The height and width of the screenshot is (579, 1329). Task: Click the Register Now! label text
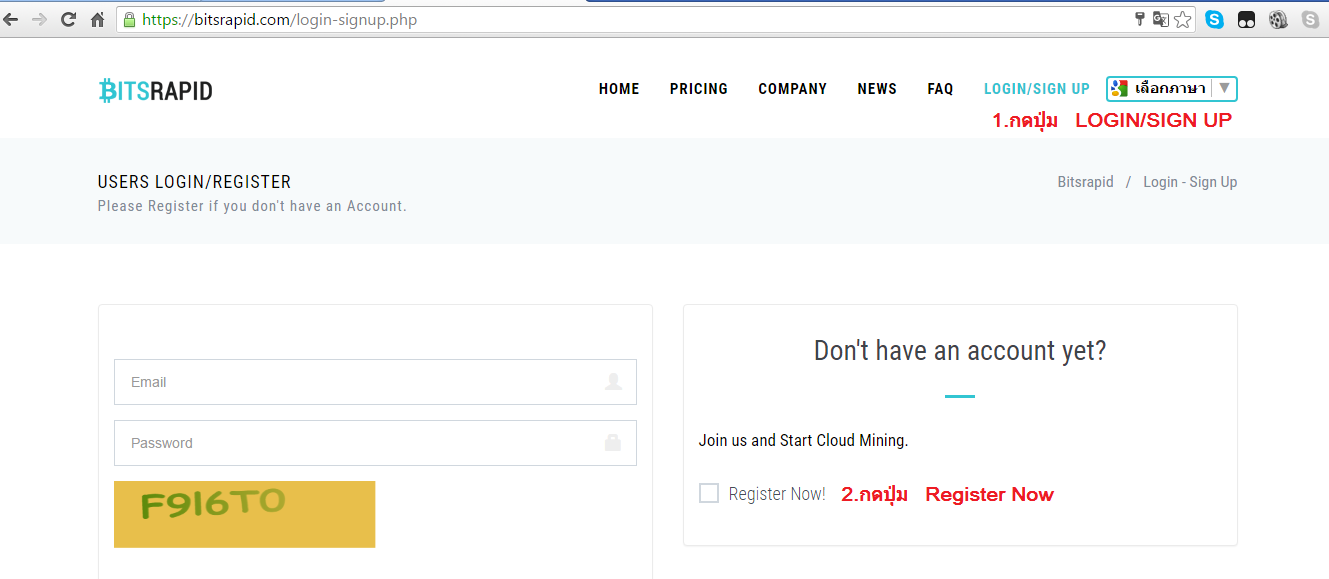tap(777, 494)
